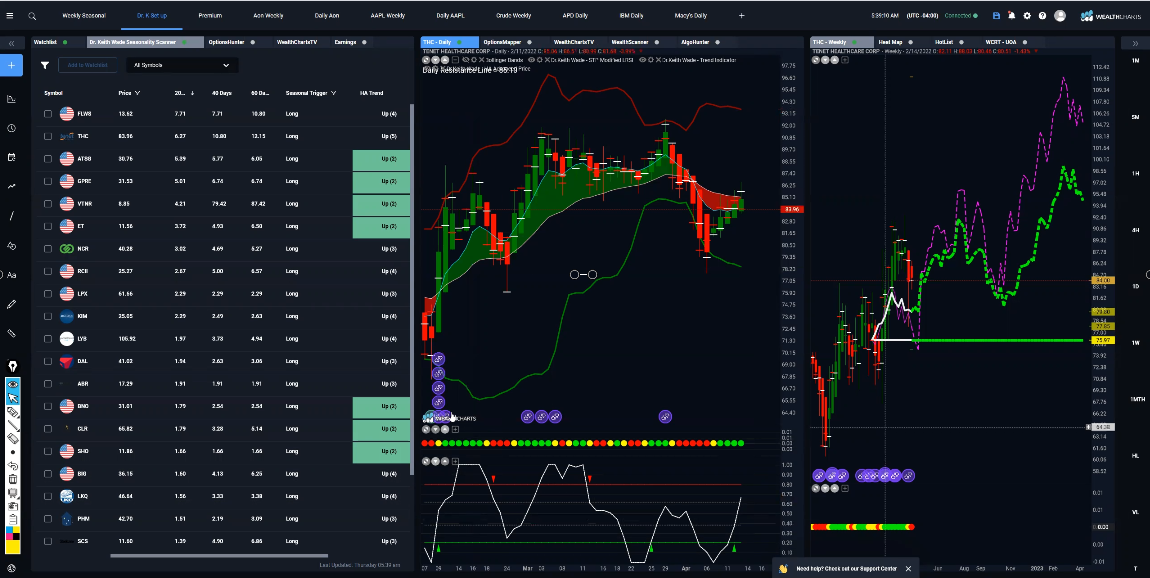The image size is (1150, 578).
Task: Open the search magnifier in top bar
Action: pyautogui.click(x=32, y=15)
